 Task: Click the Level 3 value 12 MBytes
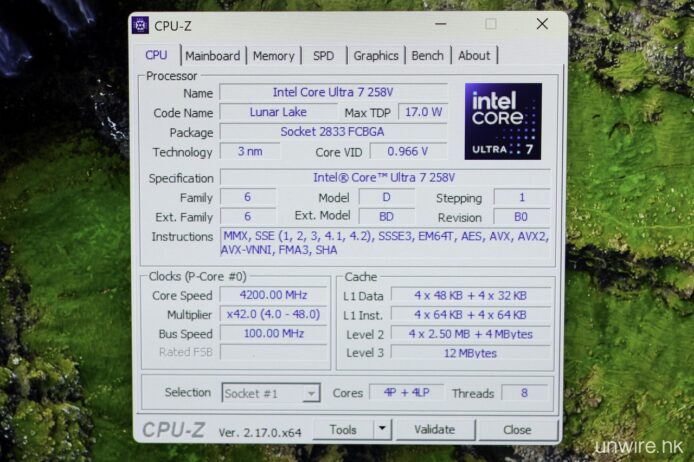pos(470,353)
